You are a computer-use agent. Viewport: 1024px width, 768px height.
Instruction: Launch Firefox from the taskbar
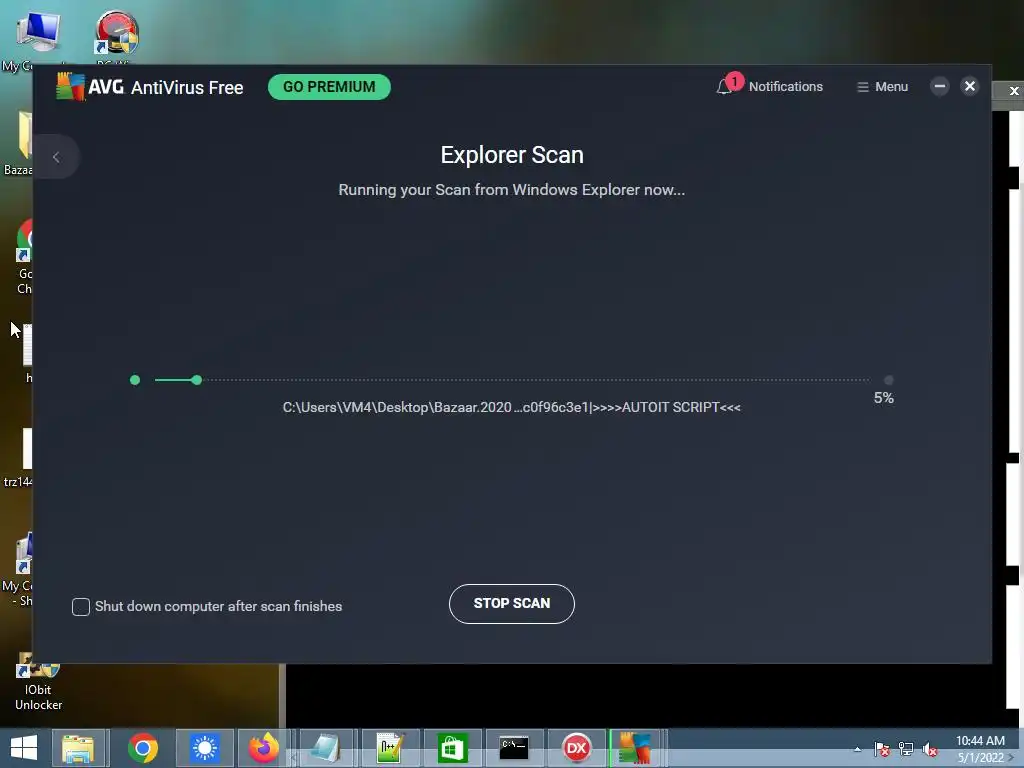tap(264, 748)
